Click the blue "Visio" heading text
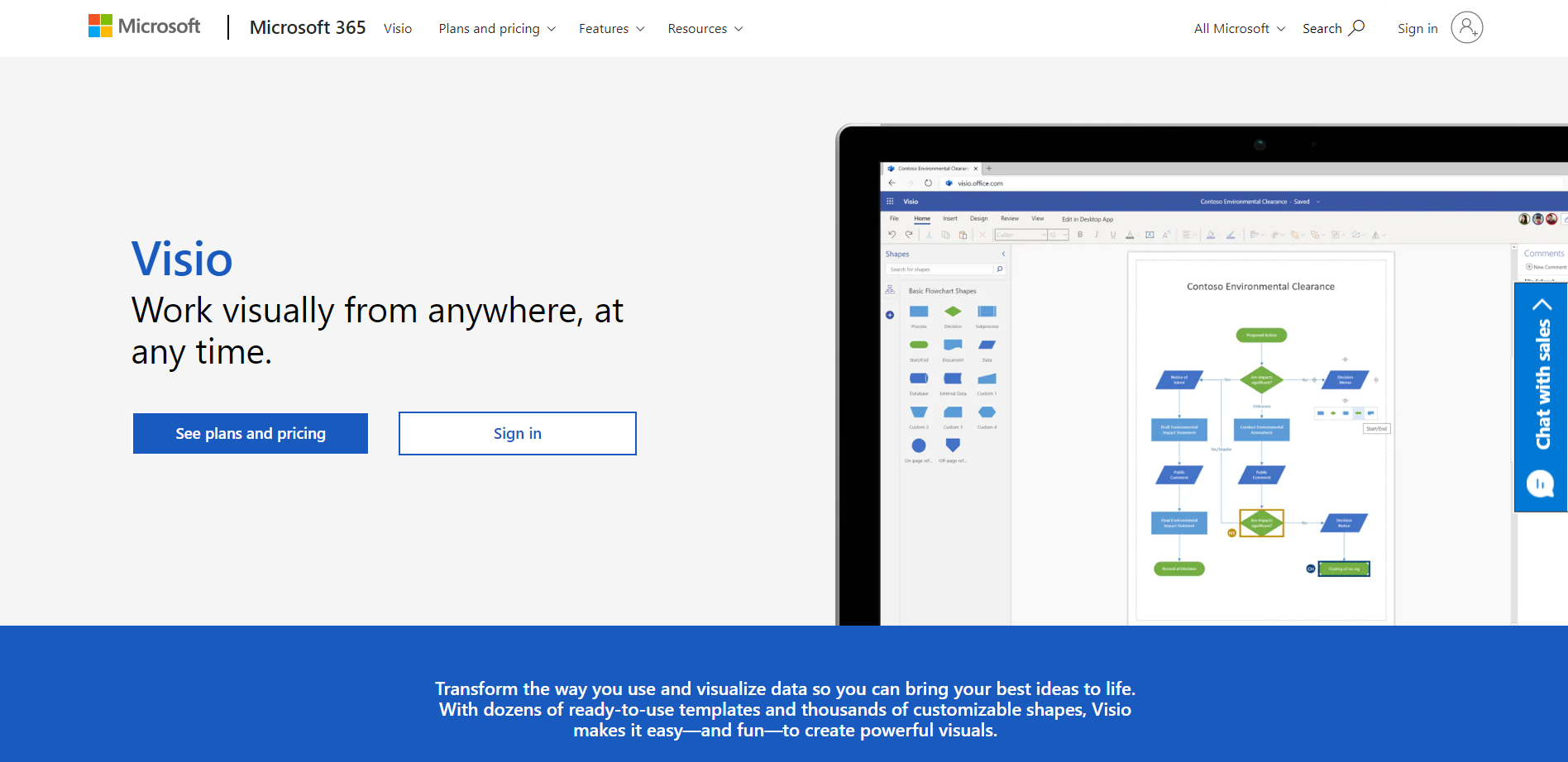Image resolution: width=1568 pixels, height=762 pixels. click(182, 259)
